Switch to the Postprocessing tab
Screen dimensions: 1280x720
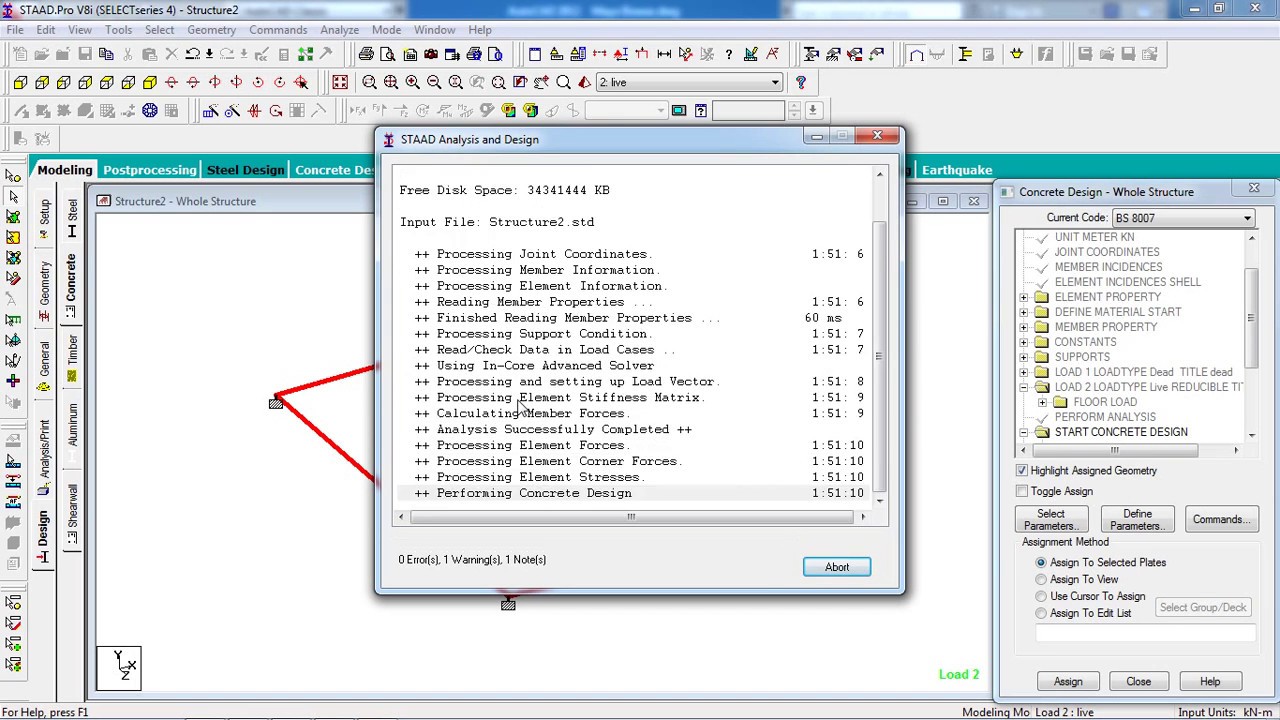click(x=149, y=170)
